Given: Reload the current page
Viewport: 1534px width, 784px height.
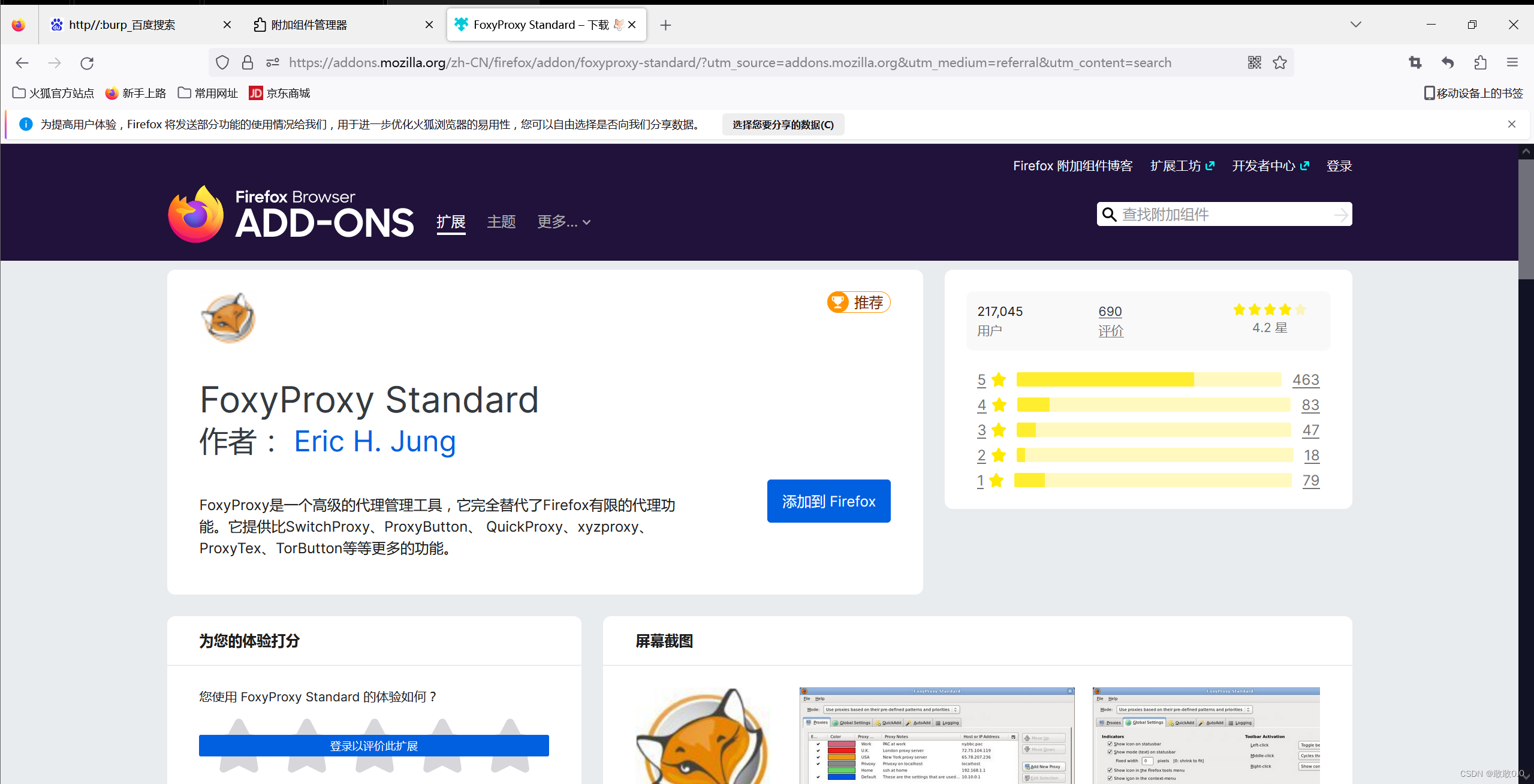Looking at the screenshot, I should [87, 63].
